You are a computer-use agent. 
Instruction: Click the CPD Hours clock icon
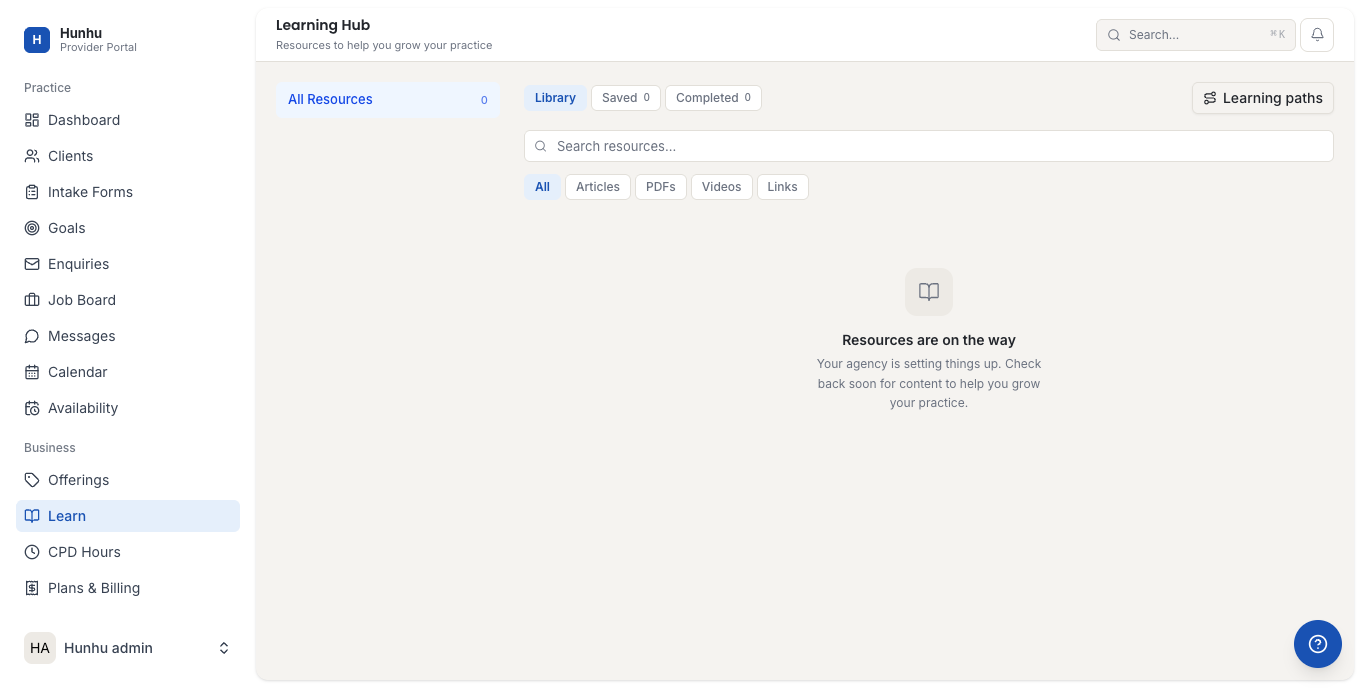[32, 552]
